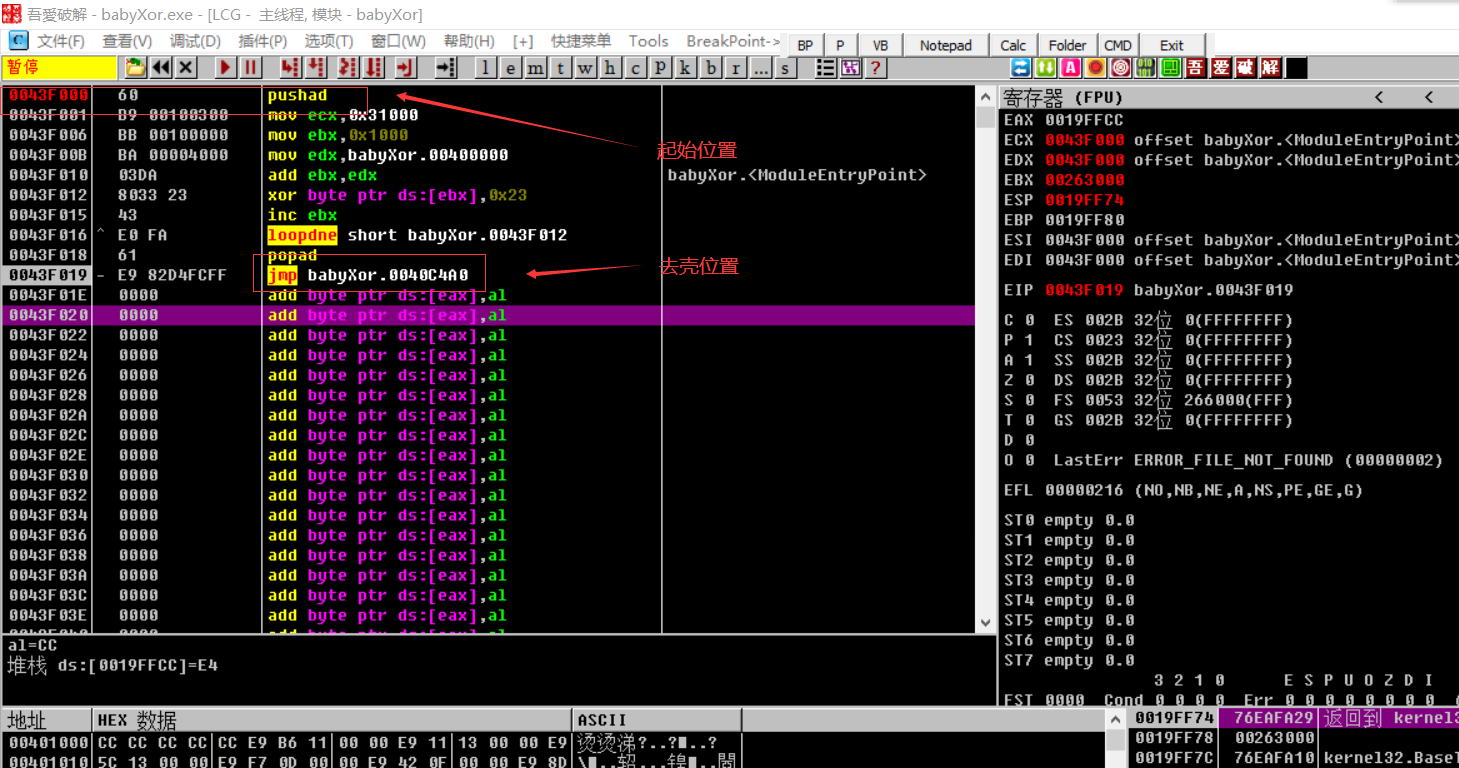Image resolution: width=1459 pixels, height=768 pixels.
Task: Click the purple appearance grid icon
Action: 851,68
